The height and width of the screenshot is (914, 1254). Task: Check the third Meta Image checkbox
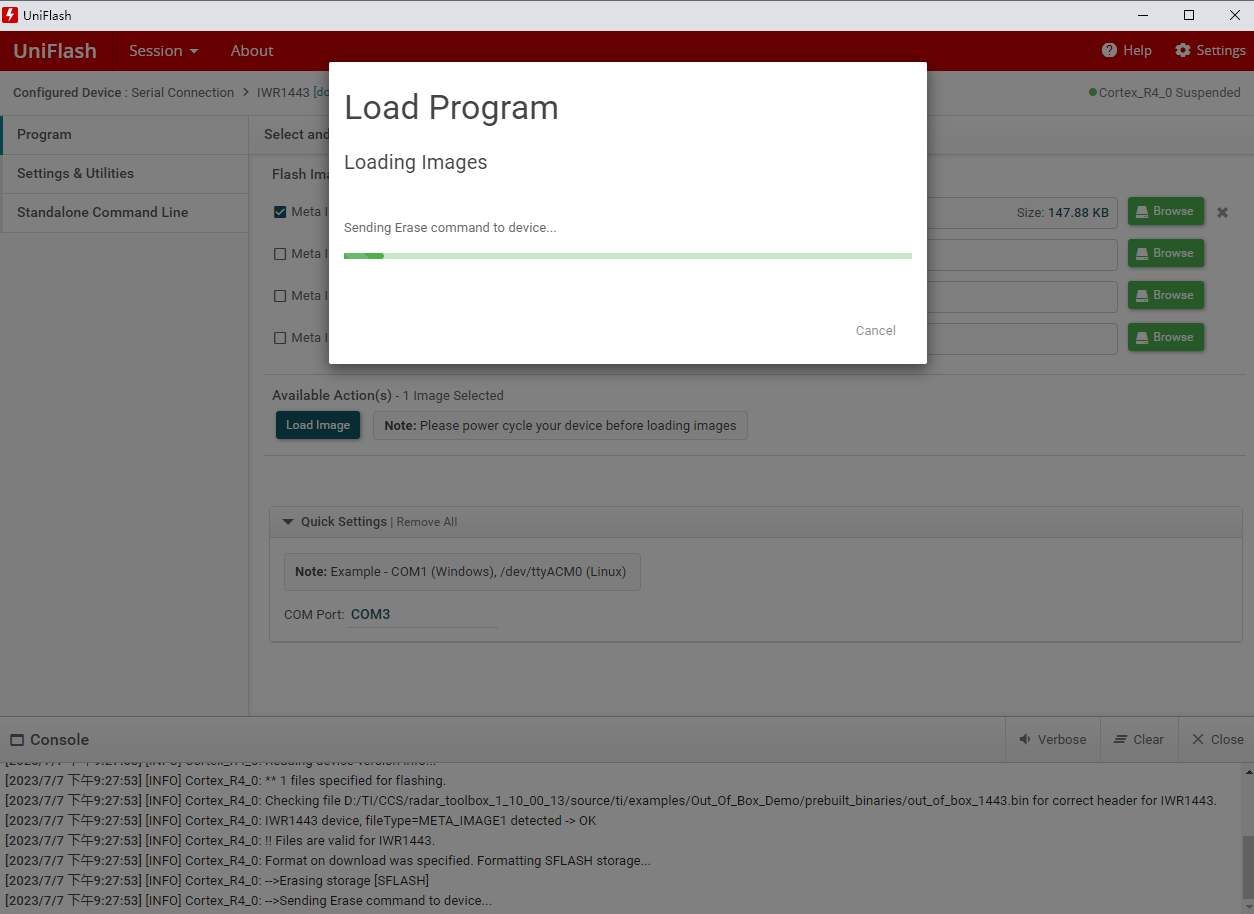click(x=280, y=296)
